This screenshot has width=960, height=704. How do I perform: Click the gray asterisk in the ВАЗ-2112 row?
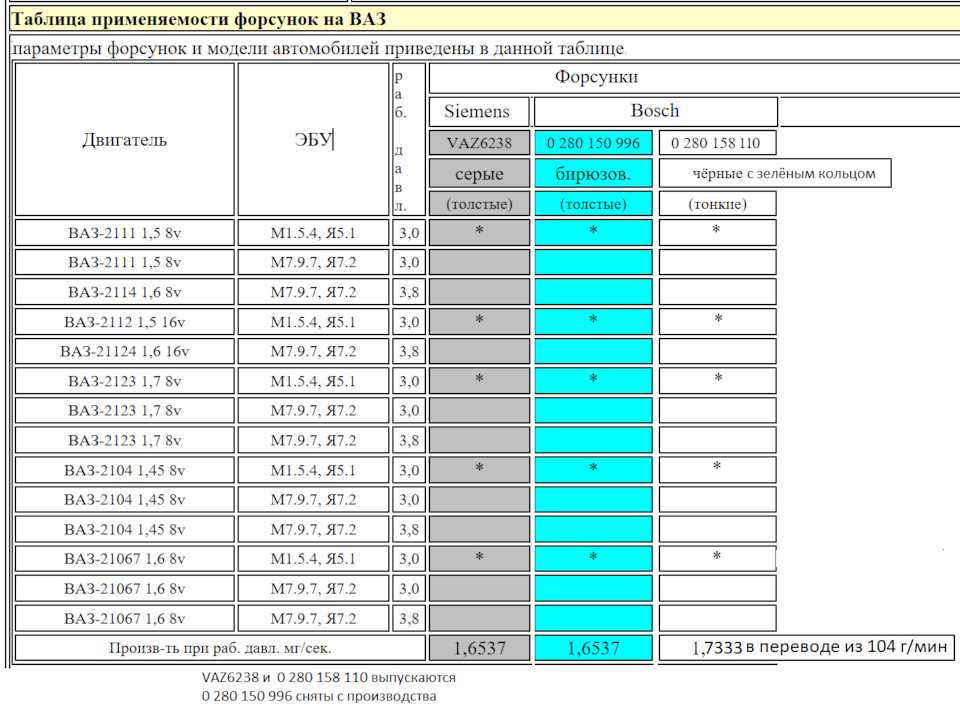coord(479,320)
